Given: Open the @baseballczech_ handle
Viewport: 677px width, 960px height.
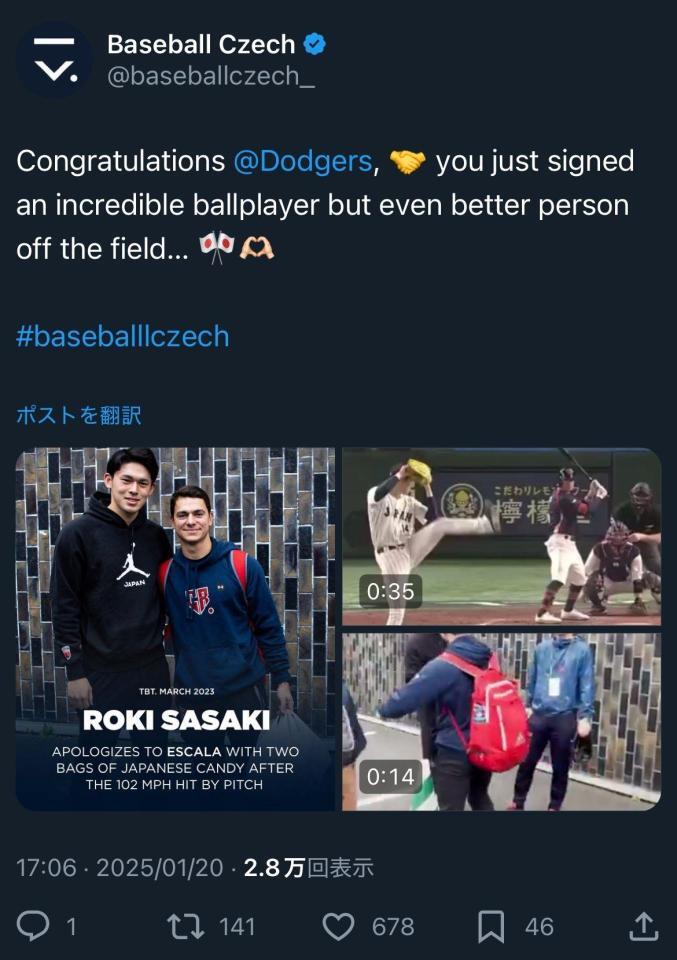Looking at the screenshot, I should [210, 76].
